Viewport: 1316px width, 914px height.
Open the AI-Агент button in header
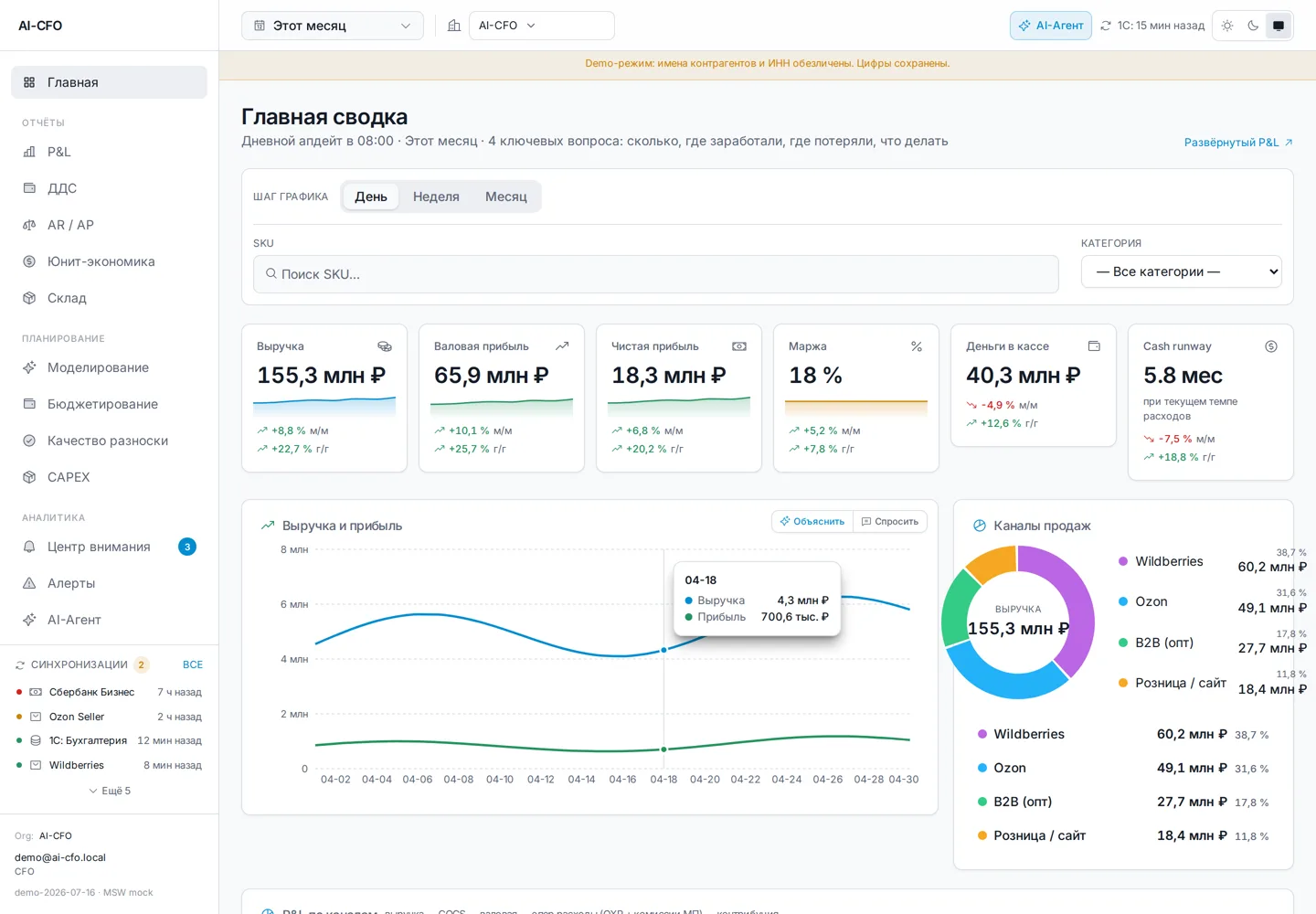(x=1051, y=26)
